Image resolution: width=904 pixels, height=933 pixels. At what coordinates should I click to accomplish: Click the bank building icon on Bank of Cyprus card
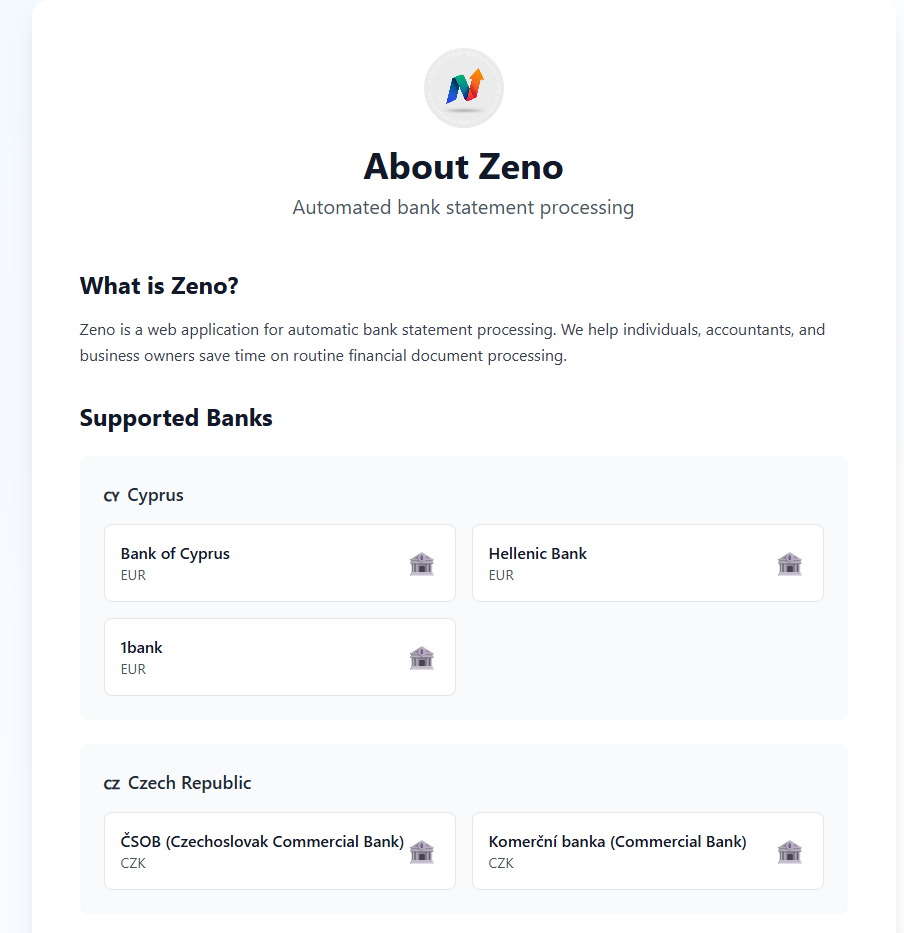point(421,564)
